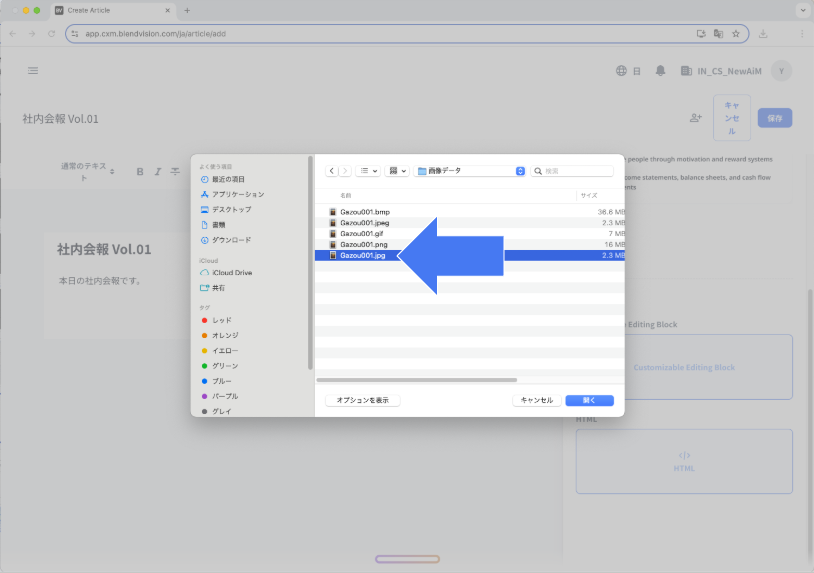Open browser downloads icon
Image resolution: width=814 pixels, height=573 pixels.
click(763, 34)
